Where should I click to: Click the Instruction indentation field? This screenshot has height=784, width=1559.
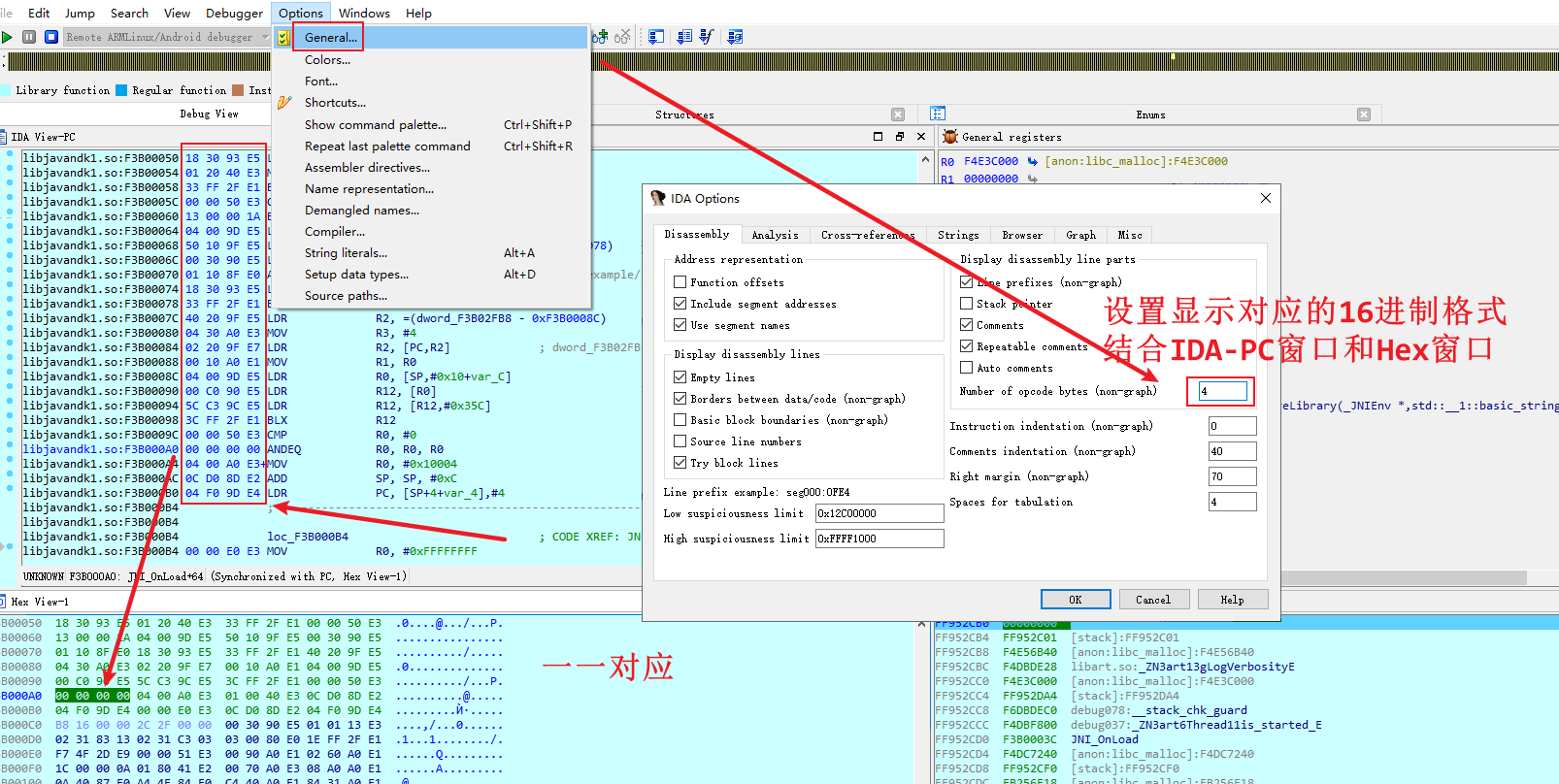coord(1233,426)
